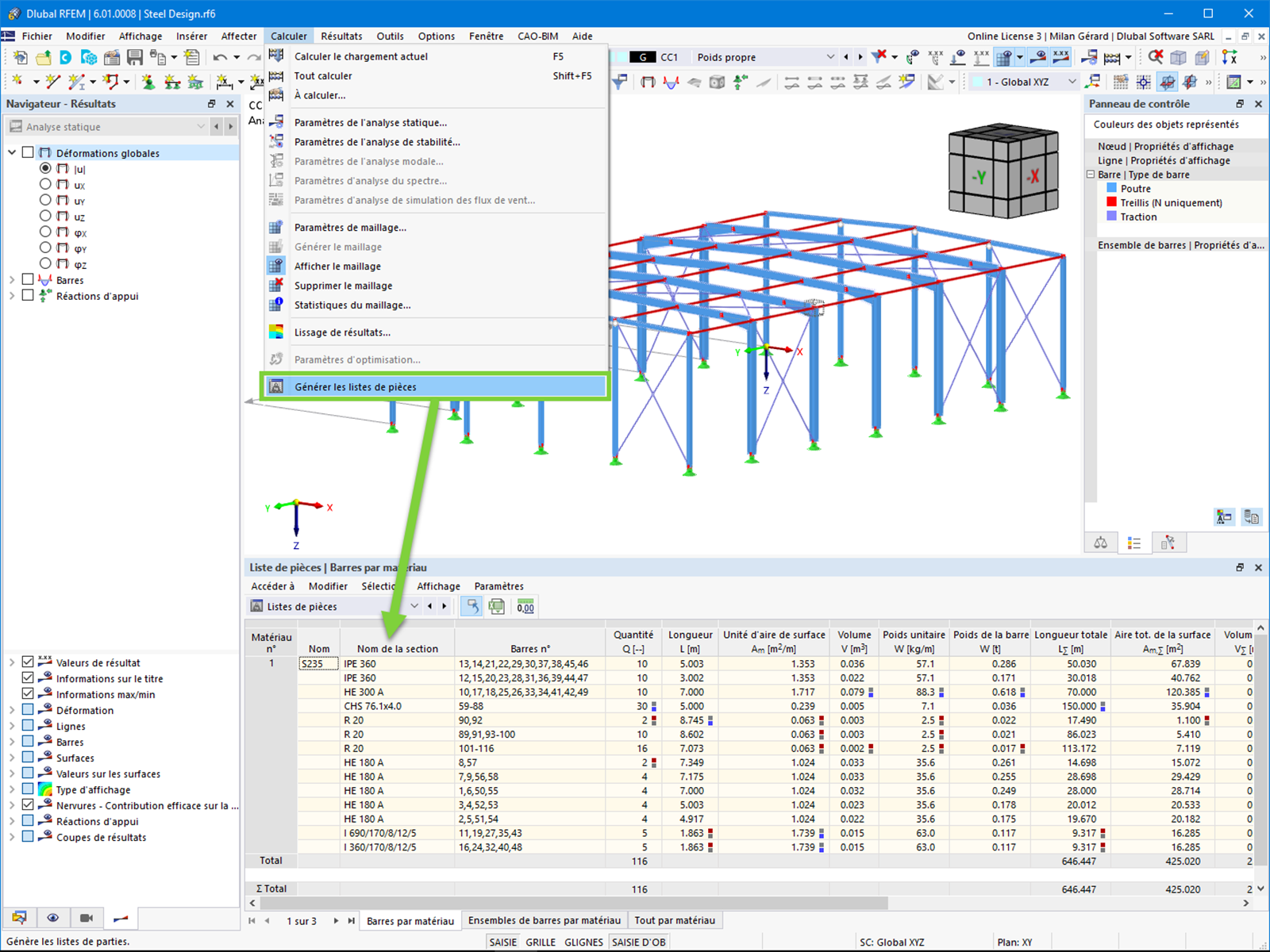
Task: Click the filter icon in control panel
Action: point(1168,543)
